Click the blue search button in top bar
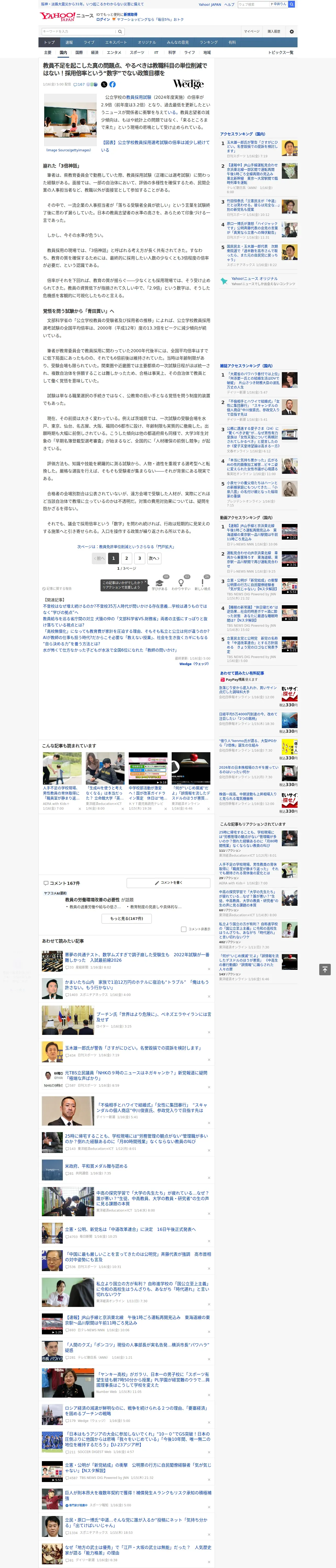 tap(292, 4)
